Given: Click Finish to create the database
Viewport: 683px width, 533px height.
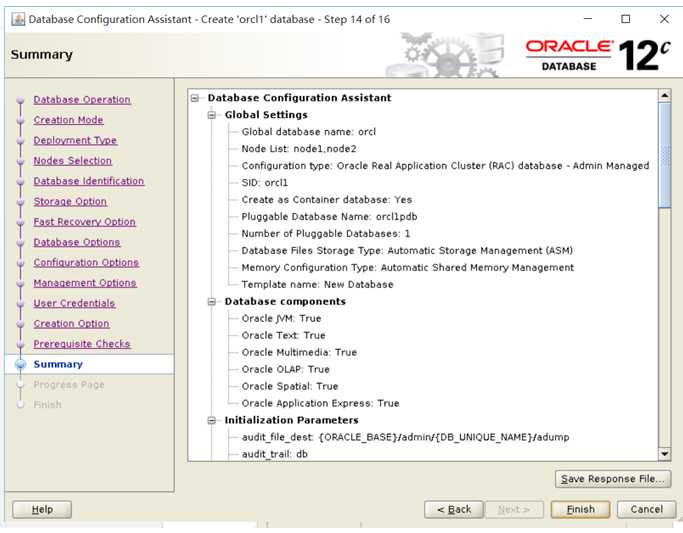Looking at the screenshot, I should [x=580, y=509].
